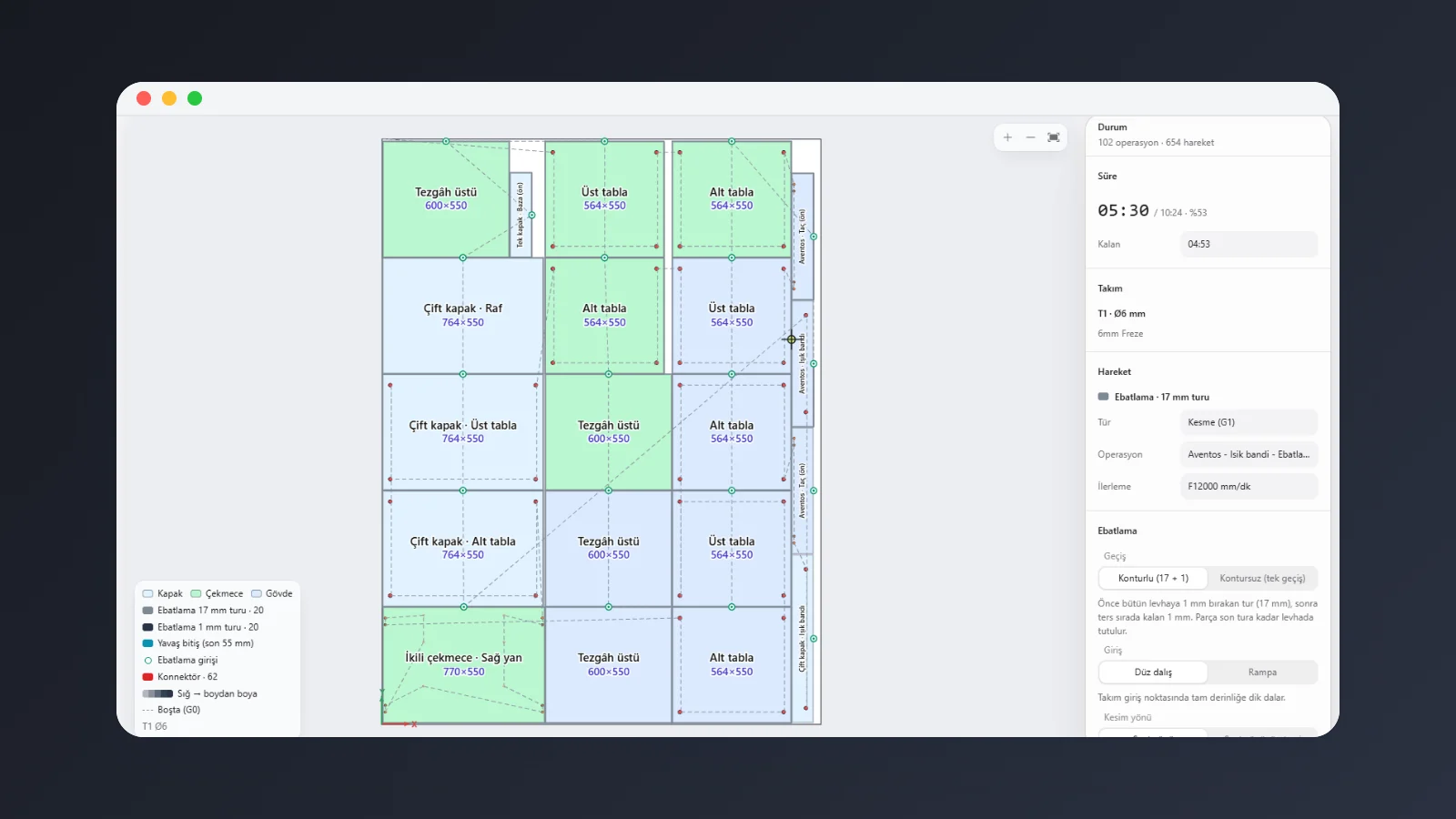The width and height of the screenshot is (1456, 819).
Task: Select Kontursuz (tek geçiş) pass option
Action: pos(1262,578)
